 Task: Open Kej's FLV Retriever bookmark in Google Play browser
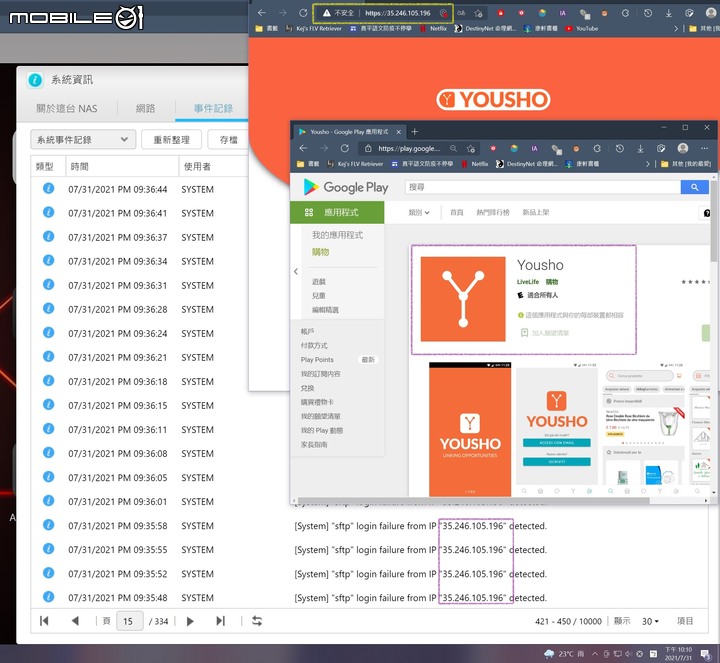pos(355,164)
